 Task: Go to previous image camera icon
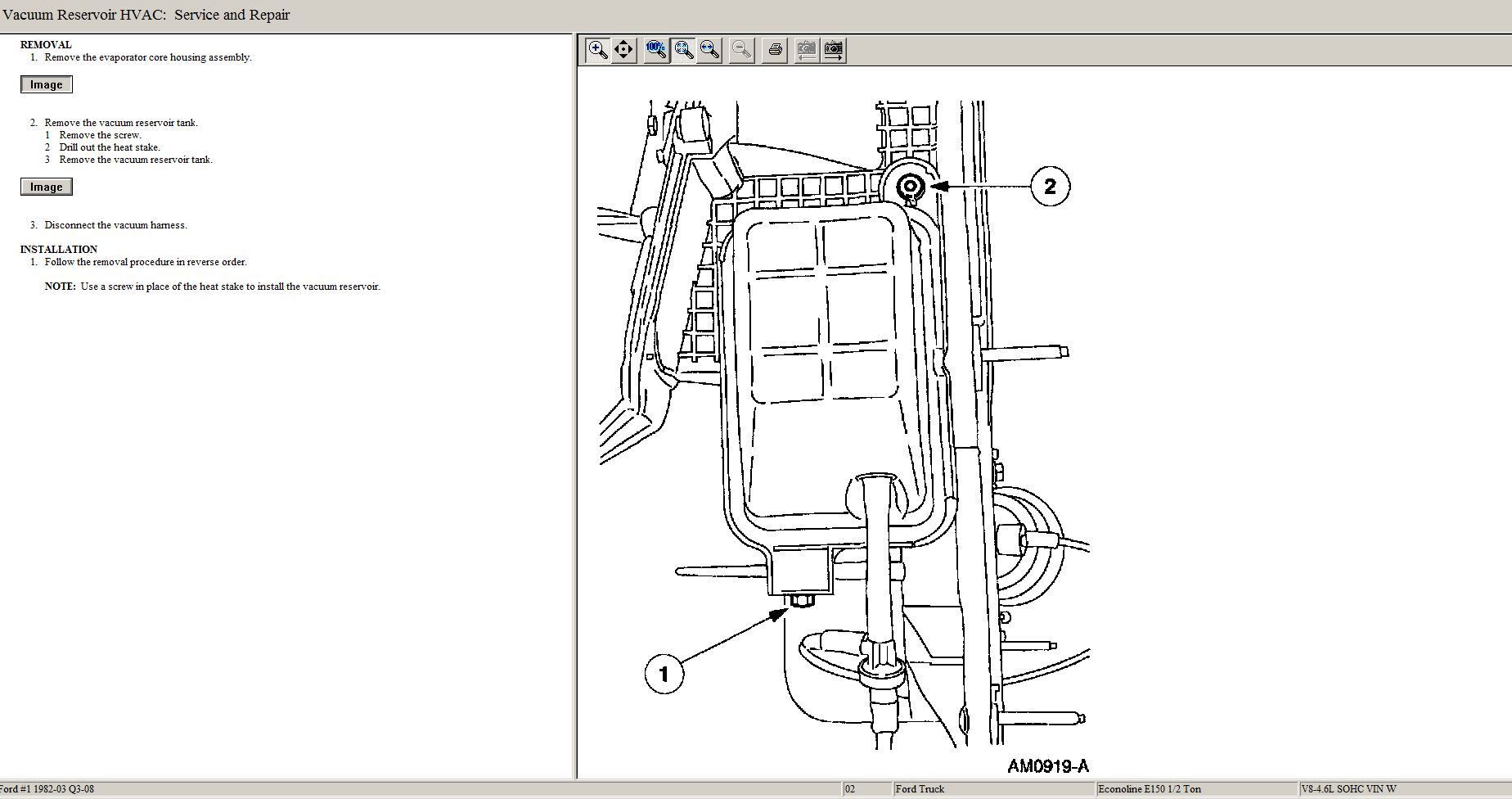click(806, 50)
